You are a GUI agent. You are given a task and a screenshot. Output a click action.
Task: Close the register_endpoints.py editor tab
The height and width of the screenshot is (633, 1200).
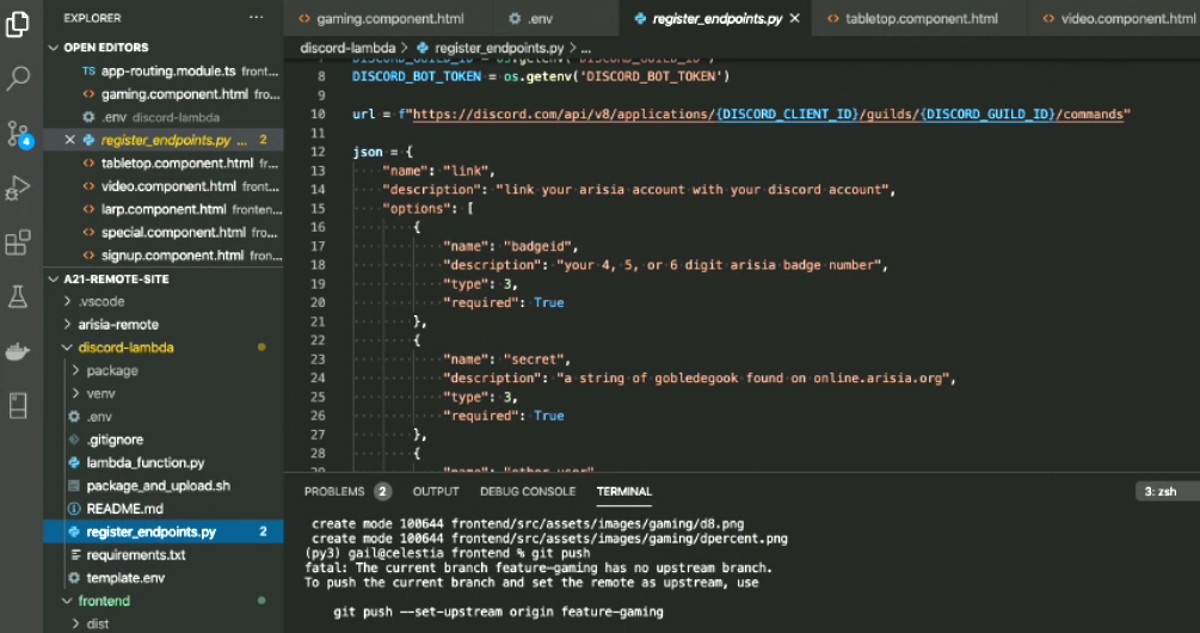[x=795, y=19]
